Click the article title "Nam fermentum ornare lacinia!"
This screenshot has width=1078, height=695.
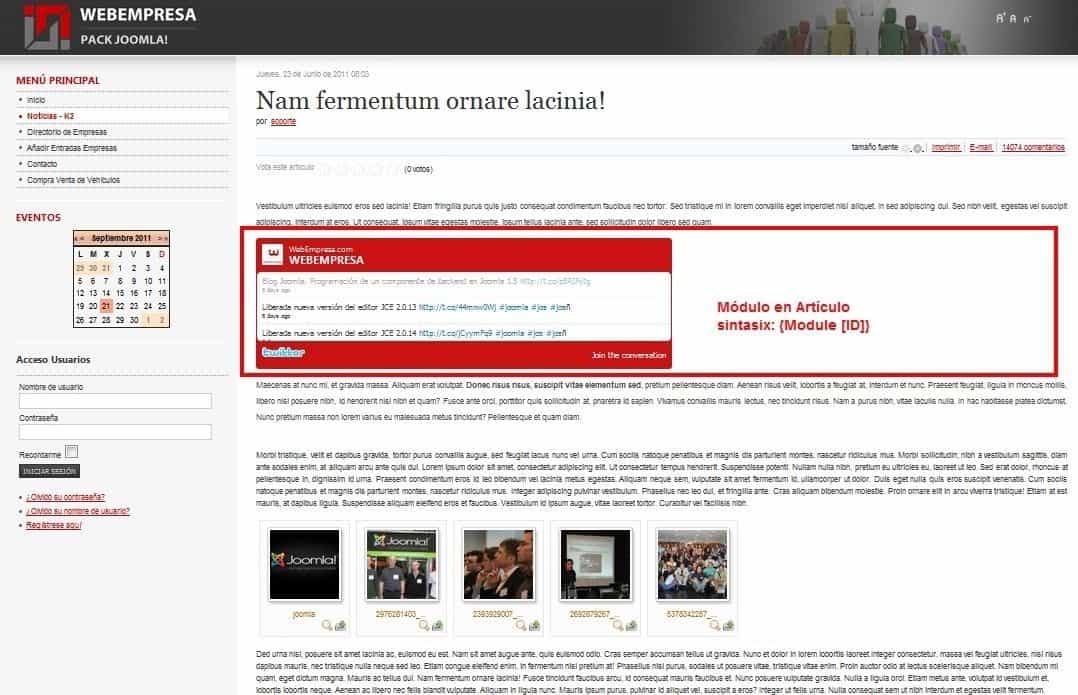click(x=430, y=100)
